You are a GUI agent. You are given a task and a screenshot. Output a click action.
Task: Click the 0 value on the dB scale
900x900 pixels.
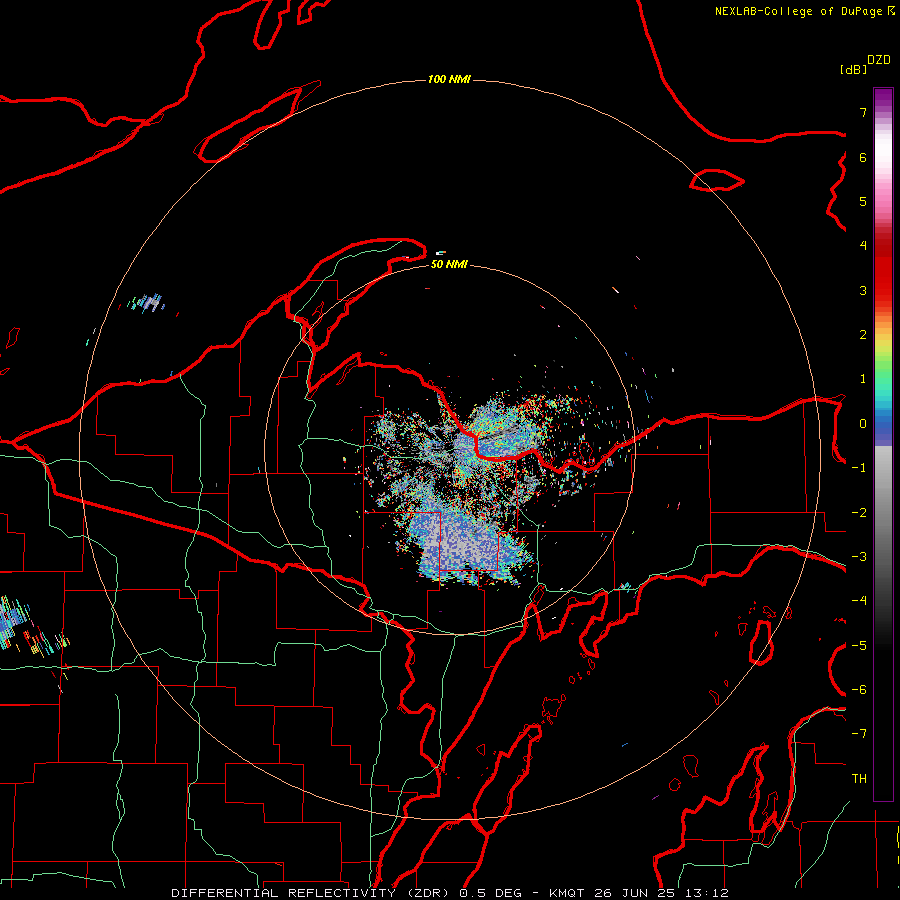(x=863, y=424)
